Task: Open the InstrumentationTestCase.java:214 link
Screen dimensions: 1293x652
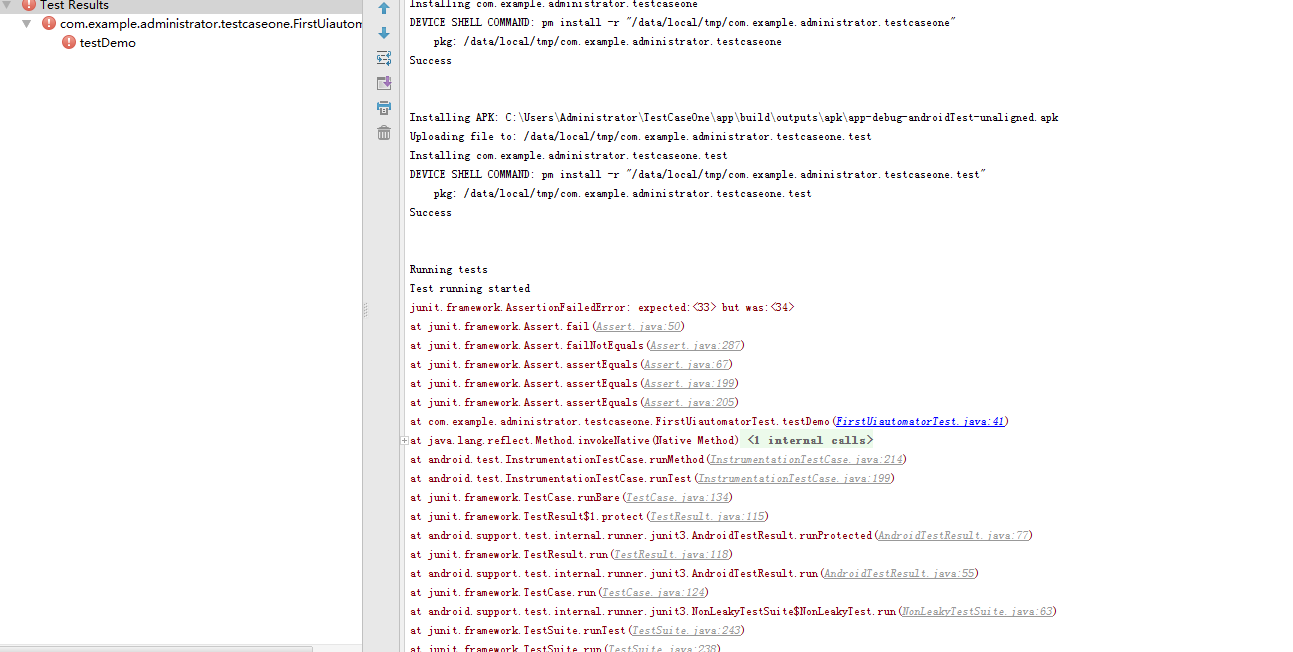Action: click(x=806, y=459)
